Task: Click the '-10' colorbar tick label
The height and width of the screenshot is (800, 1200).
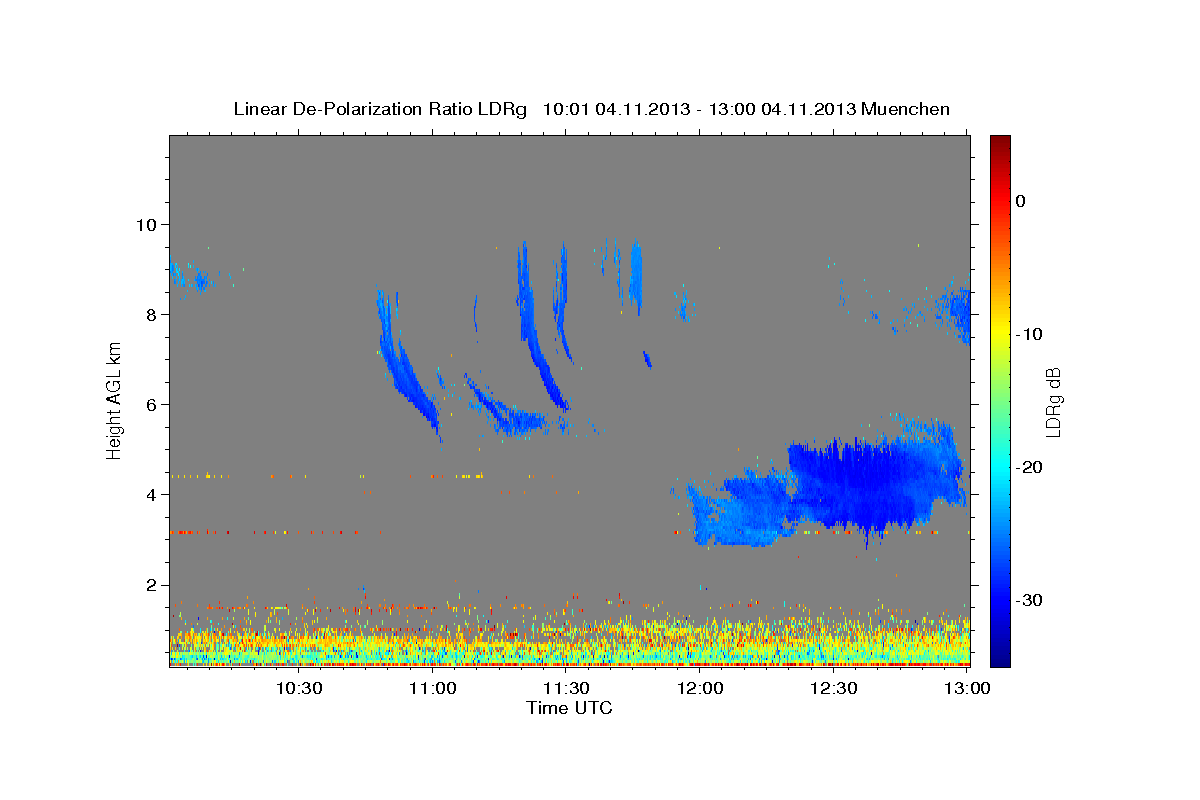Action: pos(1030,334)
